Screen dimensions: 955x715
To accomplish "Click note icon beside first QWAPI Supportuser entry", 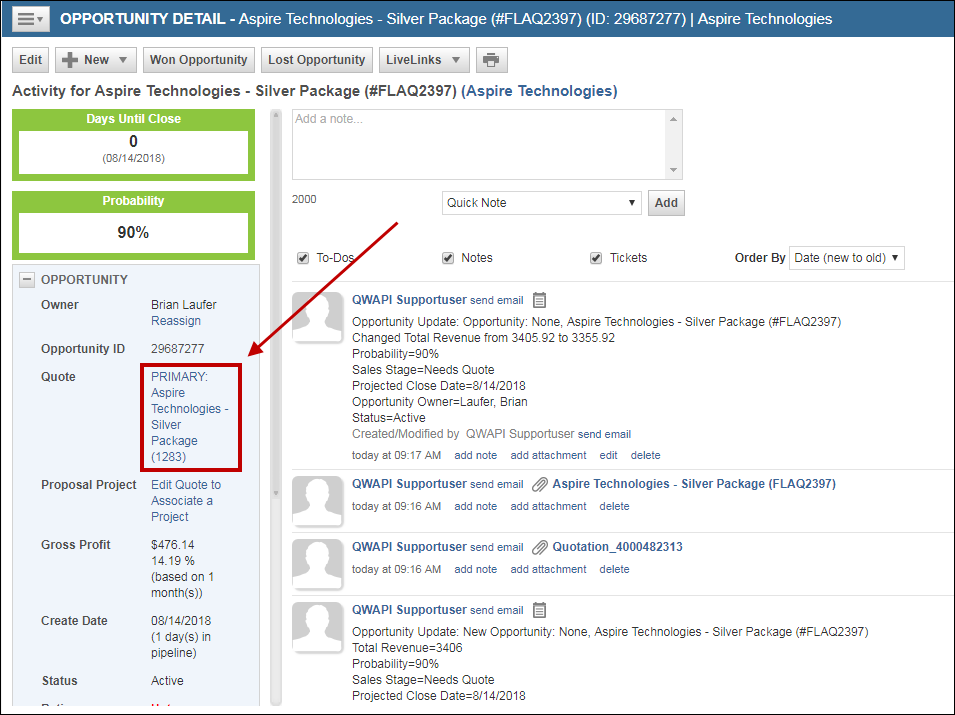I will (540, 299).
